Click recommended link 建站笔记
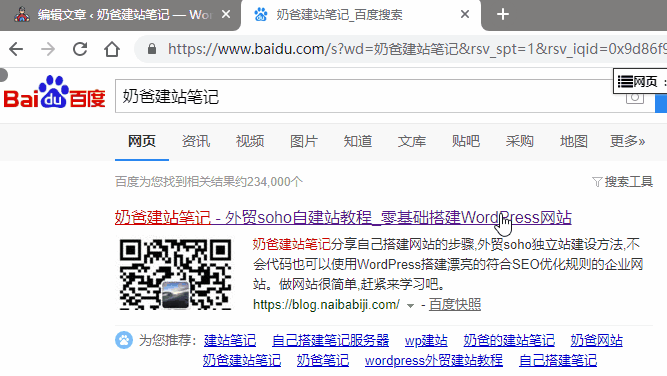Screen dimensions: 667x376 (230, 341)
